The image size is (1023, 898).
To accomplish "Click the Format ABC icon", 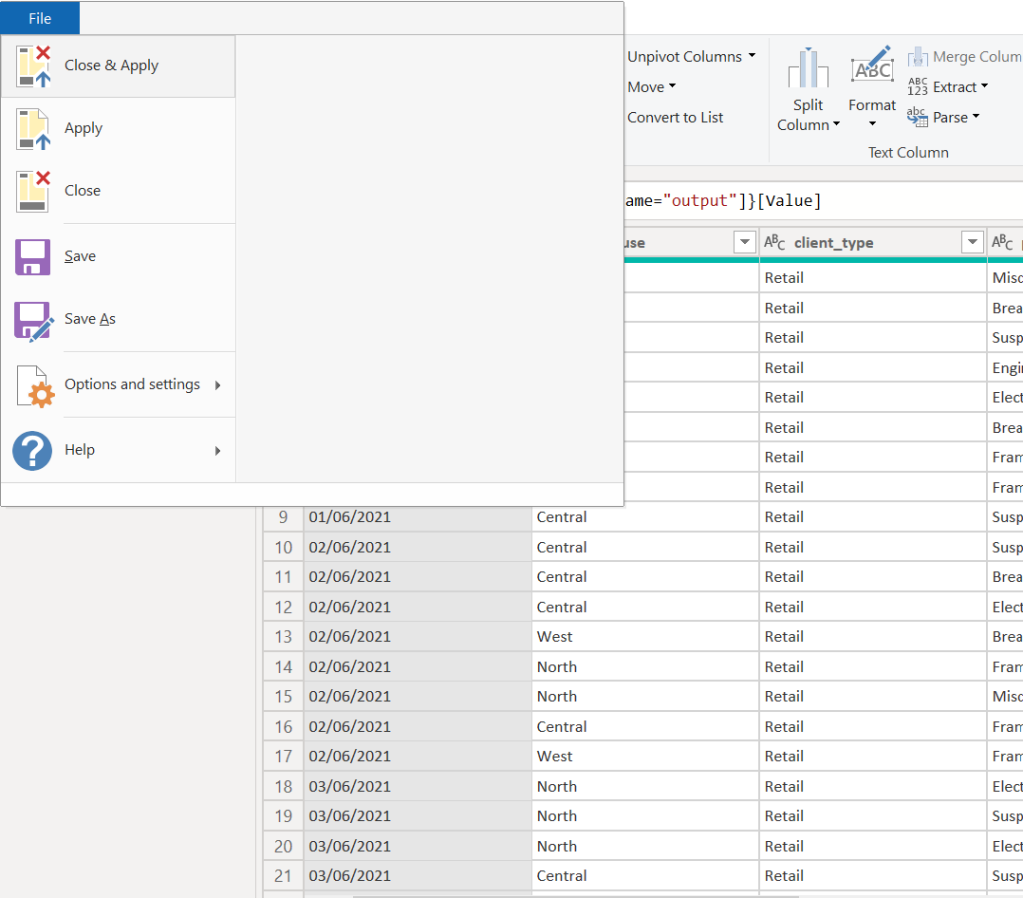I will click(x=872, y=66).
